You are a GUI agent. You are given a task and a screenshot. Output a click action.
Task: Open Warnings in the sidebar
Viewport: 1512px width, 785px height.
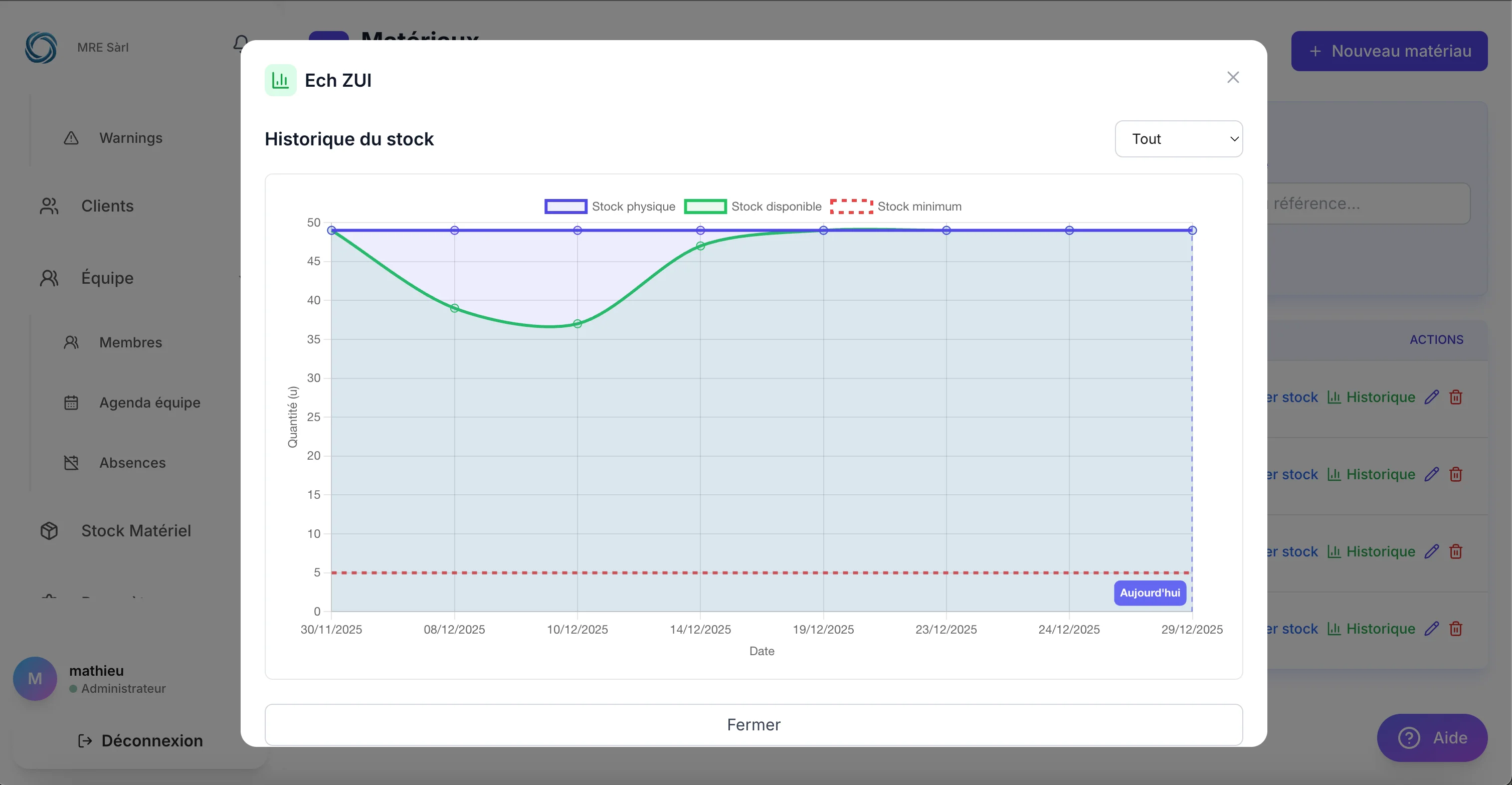point(130,138)
